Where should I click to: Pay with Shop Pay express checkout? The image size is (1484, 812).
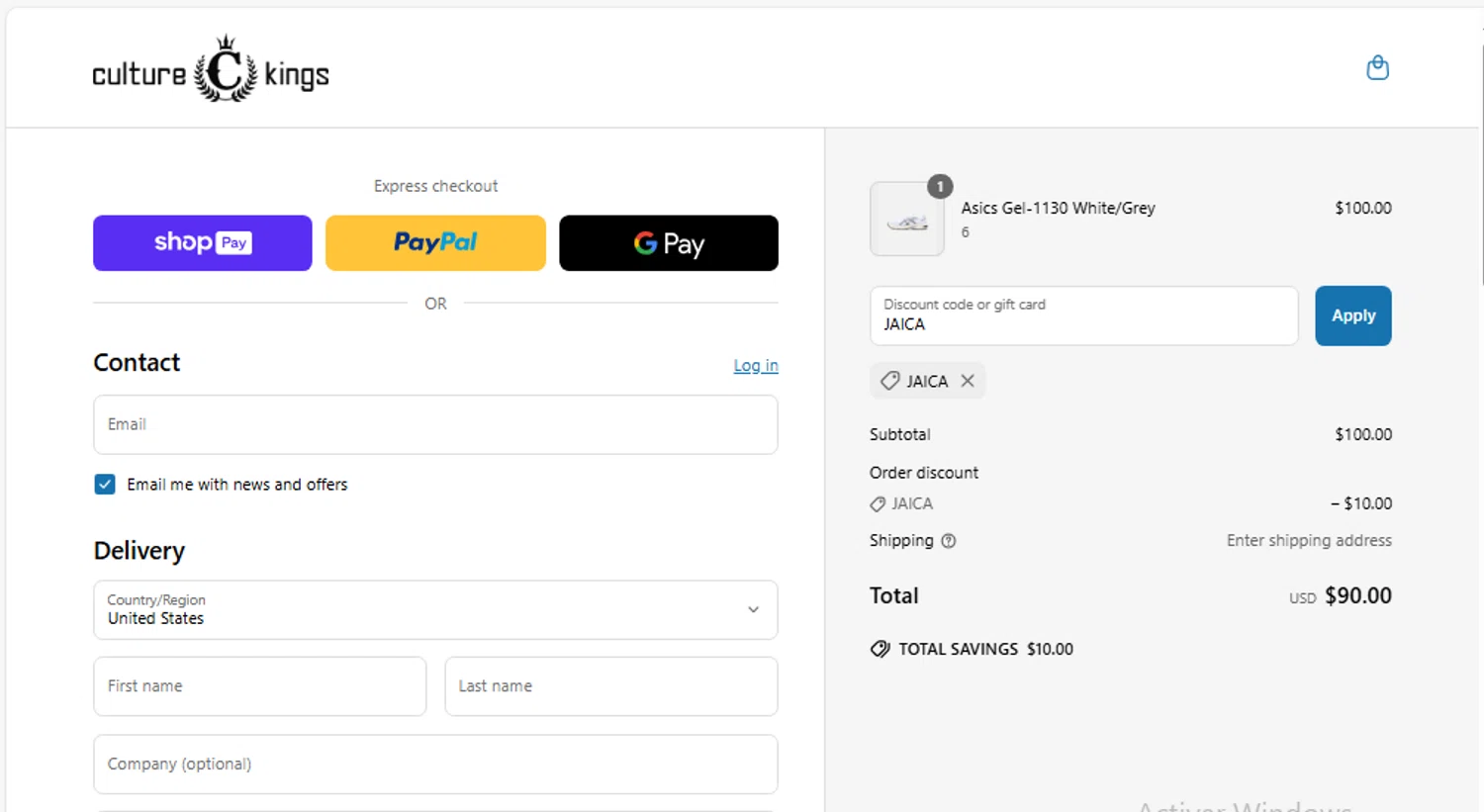coord(203,243)
